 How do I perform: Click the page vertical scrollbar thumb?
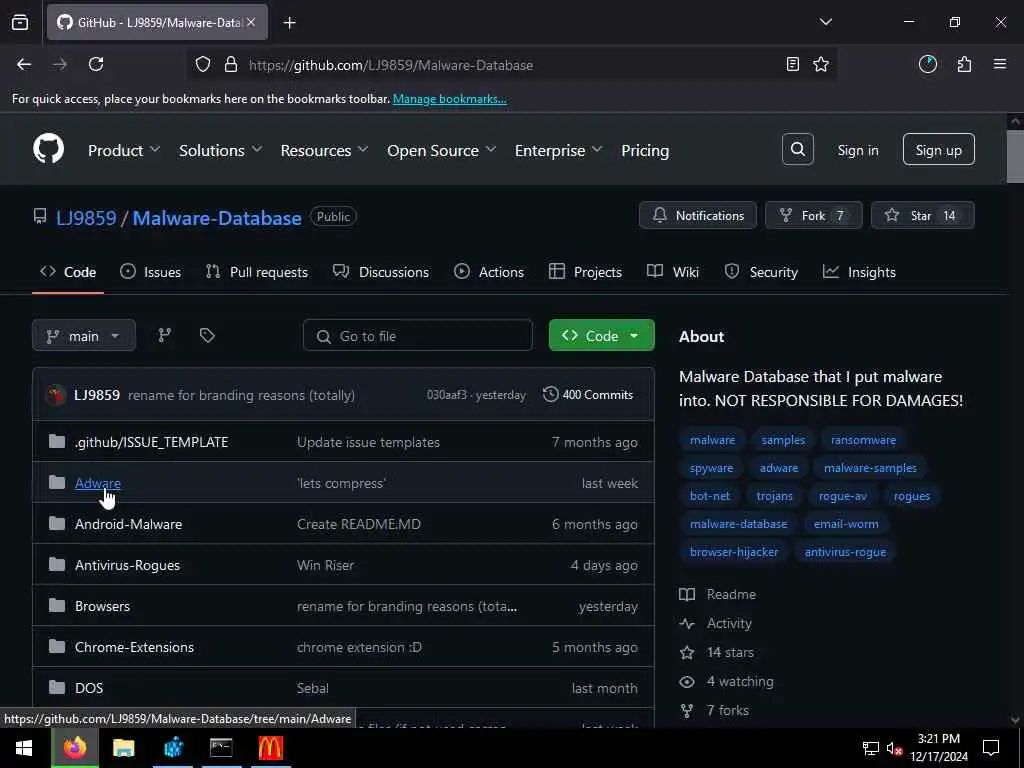[1015, 157]
